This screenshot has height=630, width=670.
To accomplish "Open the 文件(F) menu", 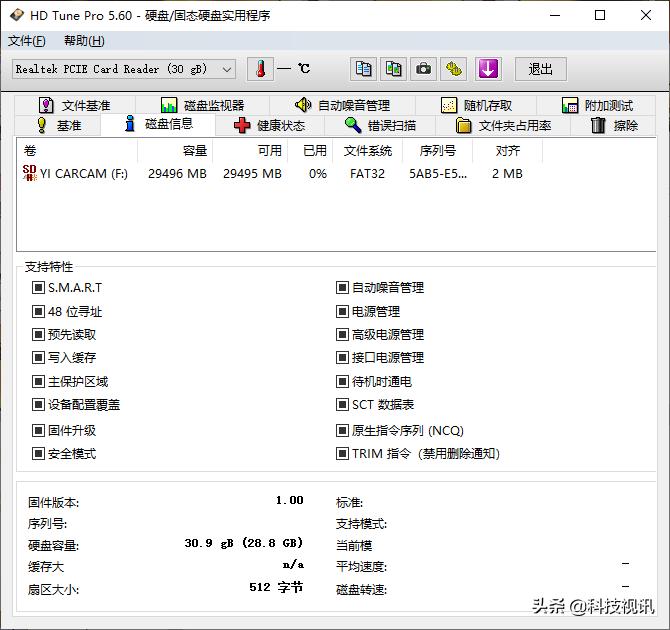I will coord(26,41).
